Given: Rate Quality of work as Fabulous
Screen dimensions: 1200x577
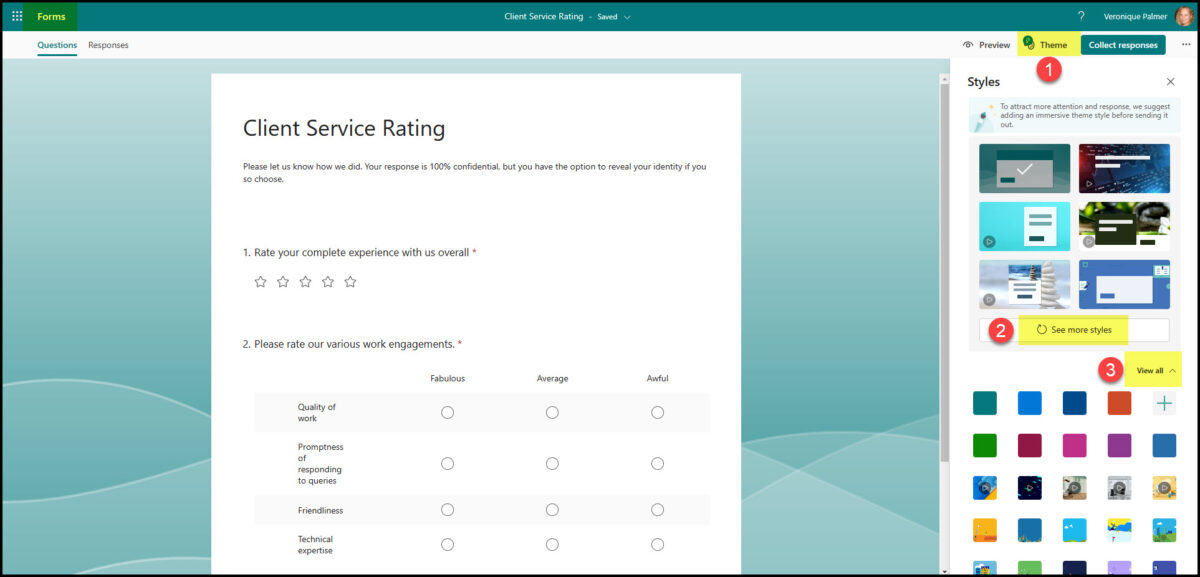Looking at the screenshot, I should pos(447,412).
